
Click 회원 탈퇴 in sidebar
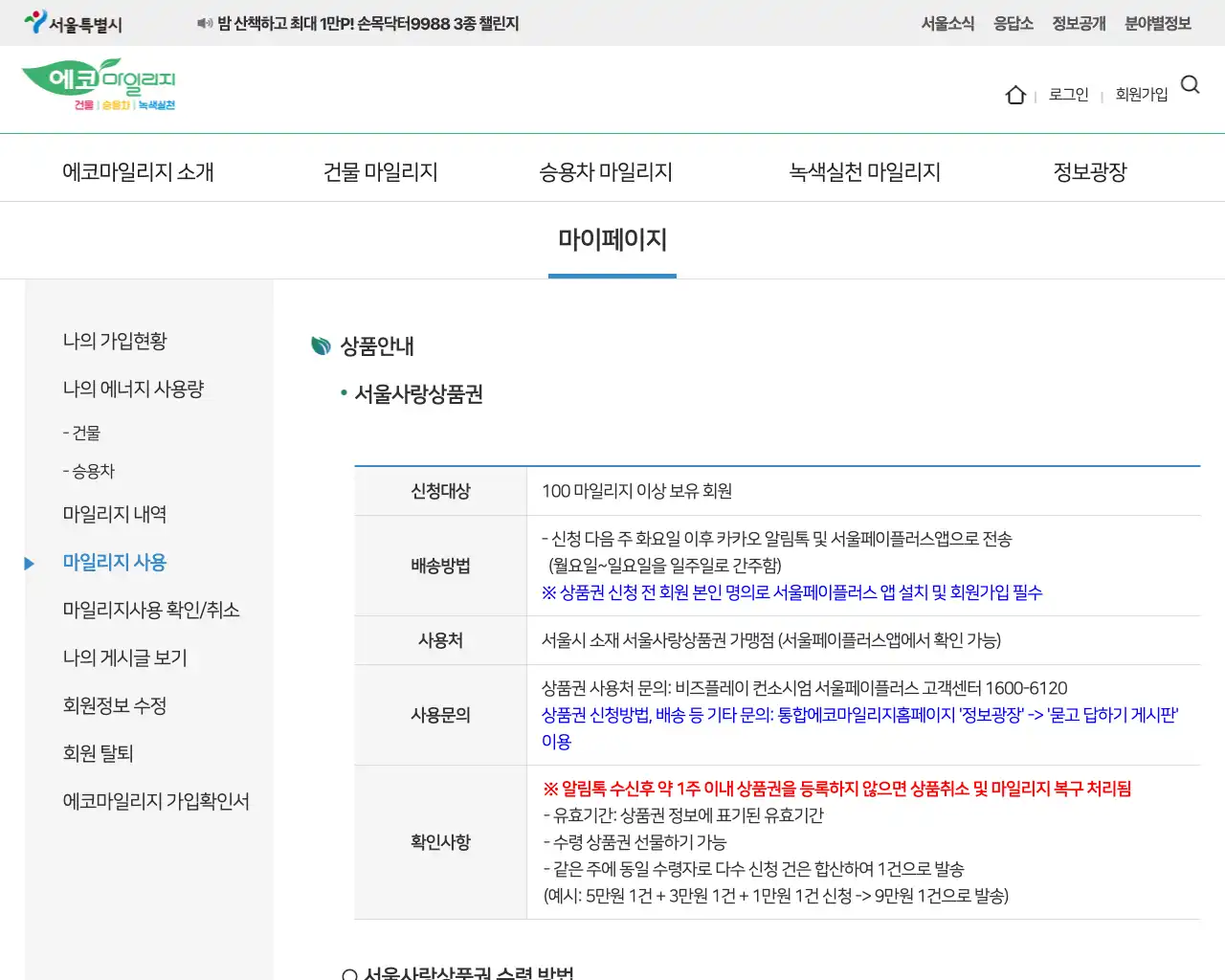98,754
